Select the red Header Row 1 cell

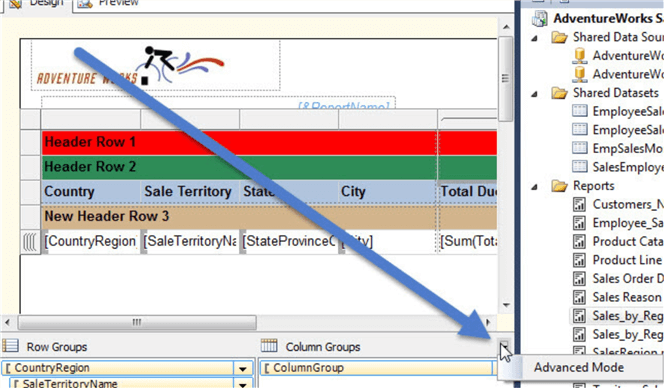(x=239, y=142)
